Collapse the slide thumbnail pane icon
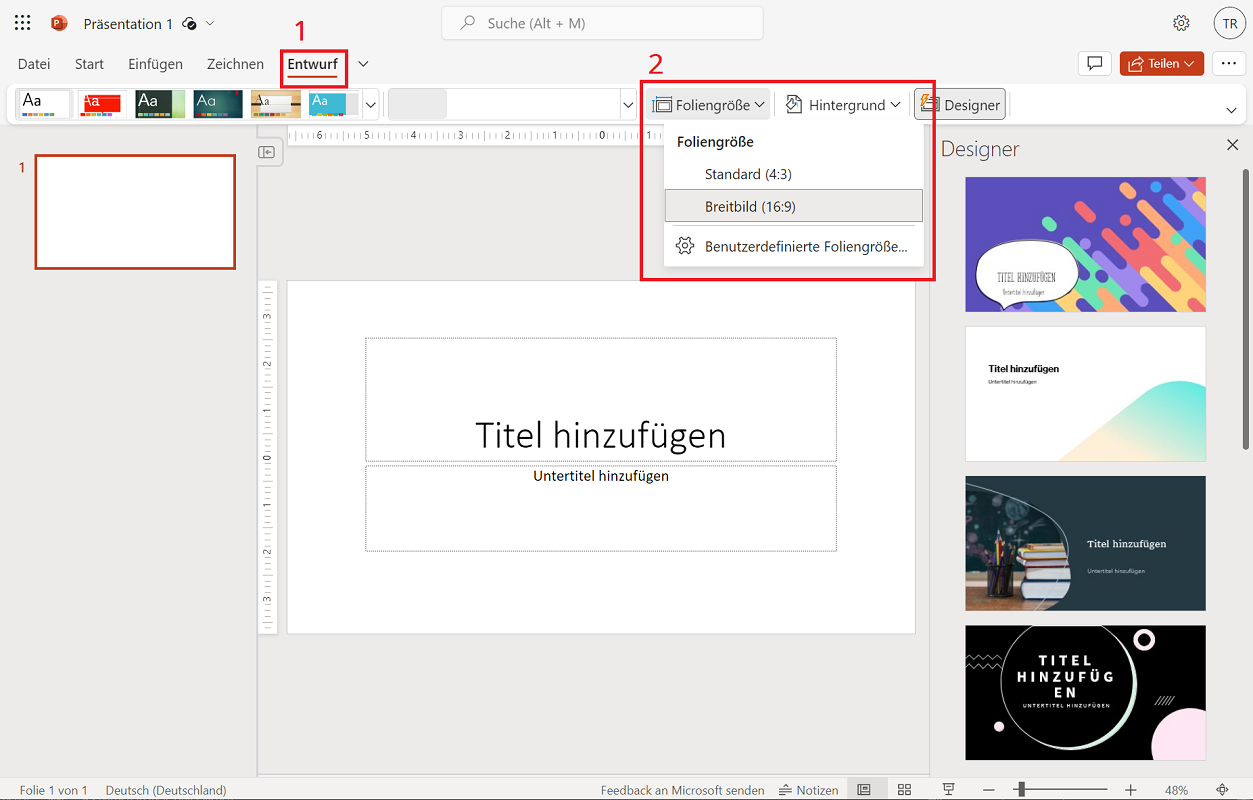The height and width of the screenshot is (800, 1253). click(267, 152)
